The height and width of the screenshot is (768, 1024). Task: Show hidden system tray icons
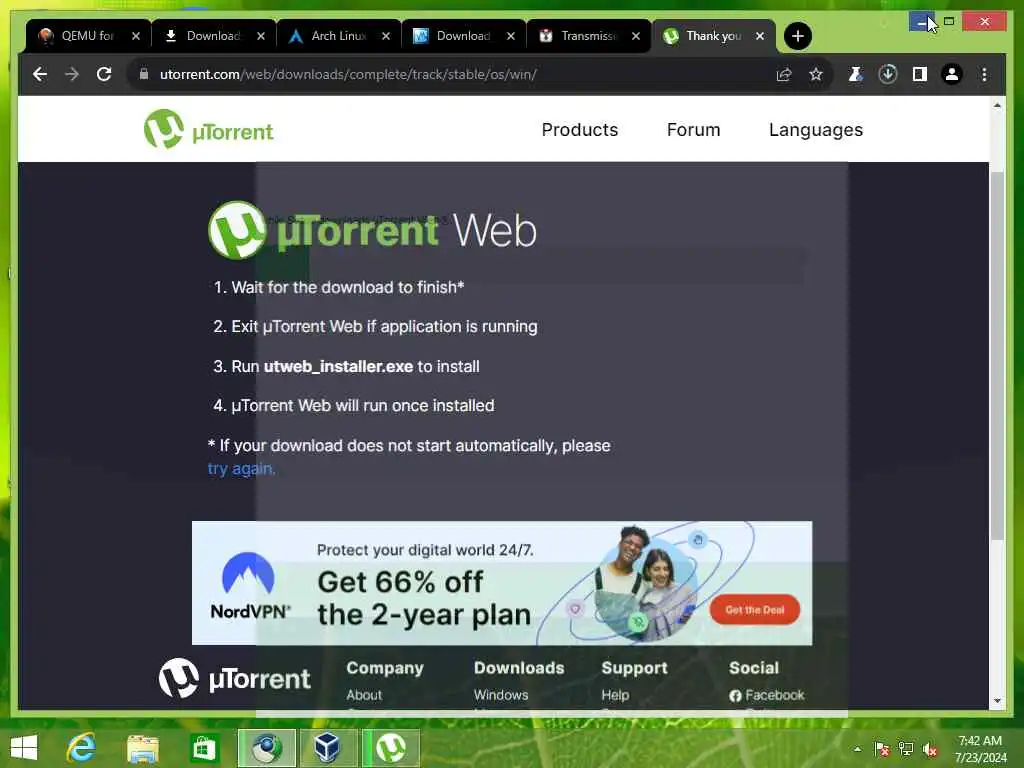point(857,749)
